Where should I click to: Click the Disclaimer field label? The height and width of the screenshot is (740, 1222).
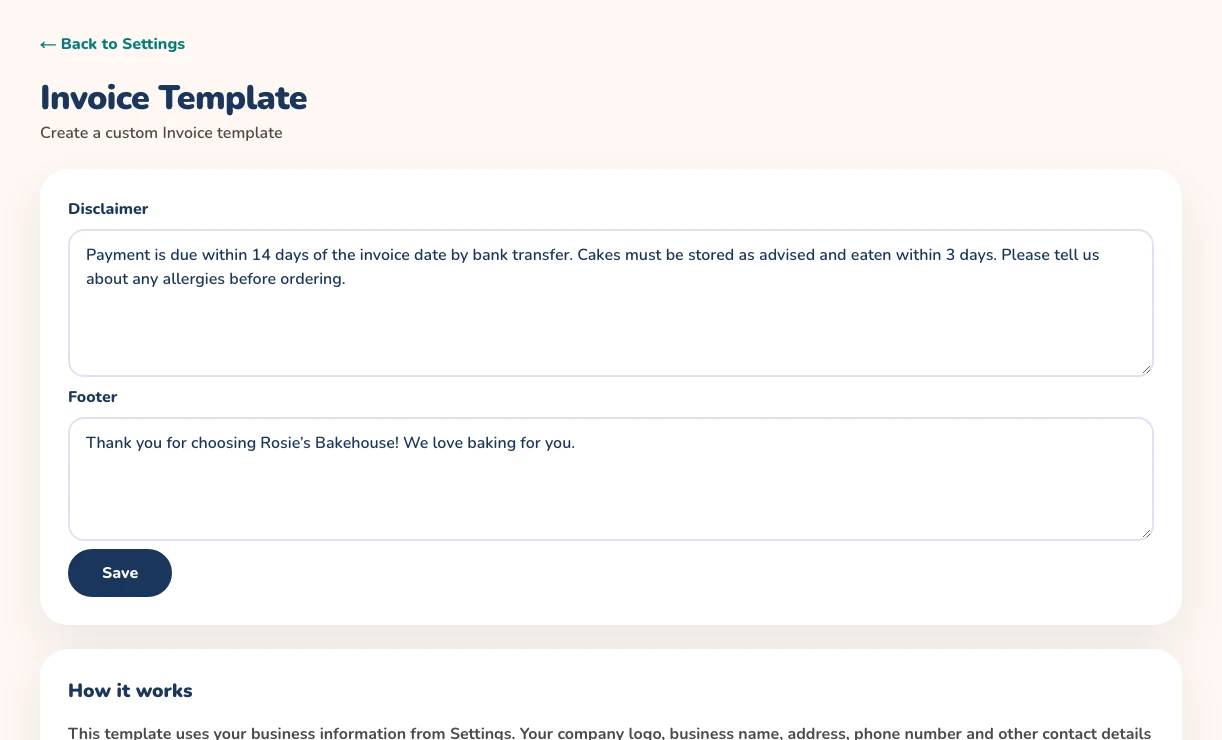click(x=108, y=209)
